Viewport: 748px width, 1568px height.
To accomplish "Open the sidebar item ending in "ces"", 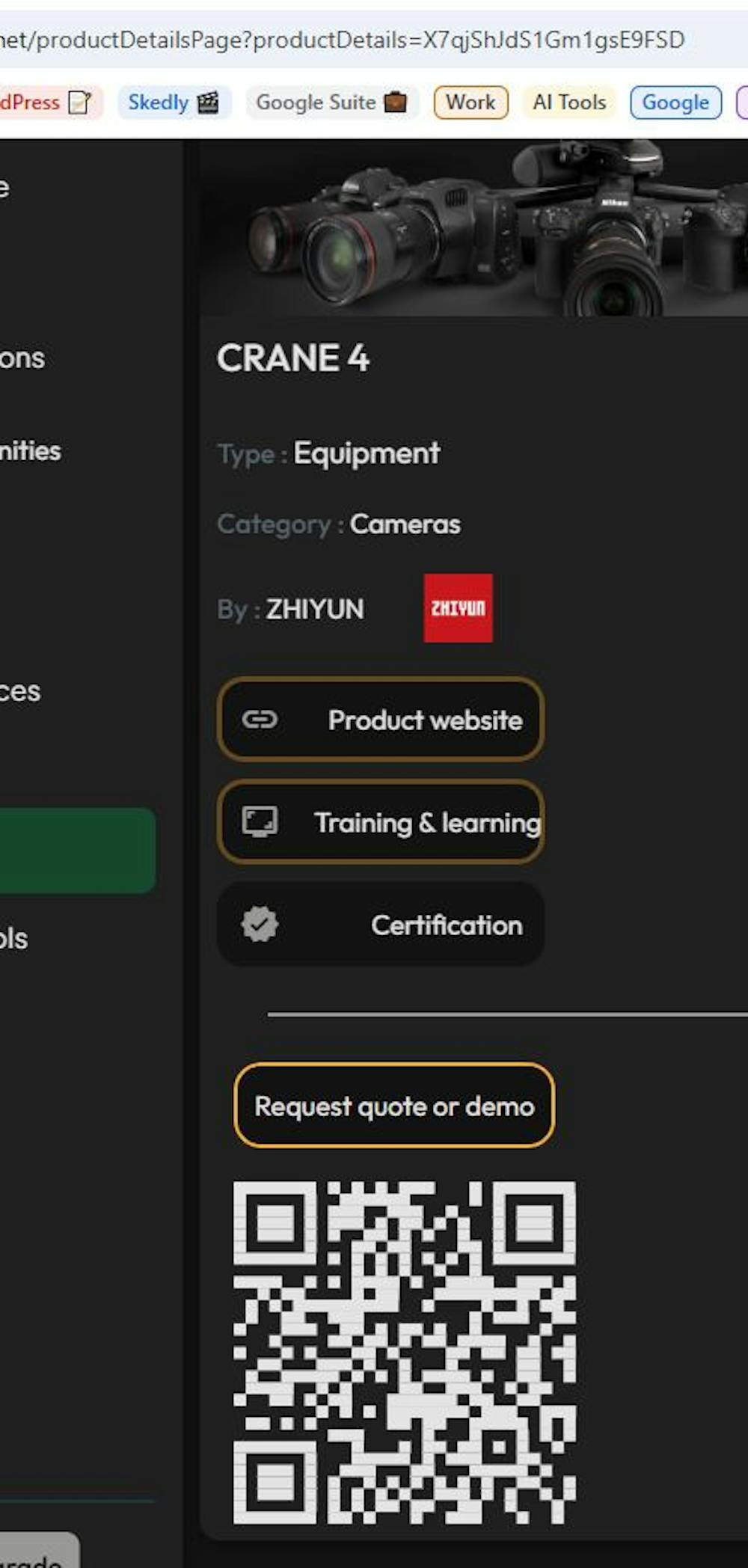I will pyautogui.click(x=20, y=691).
